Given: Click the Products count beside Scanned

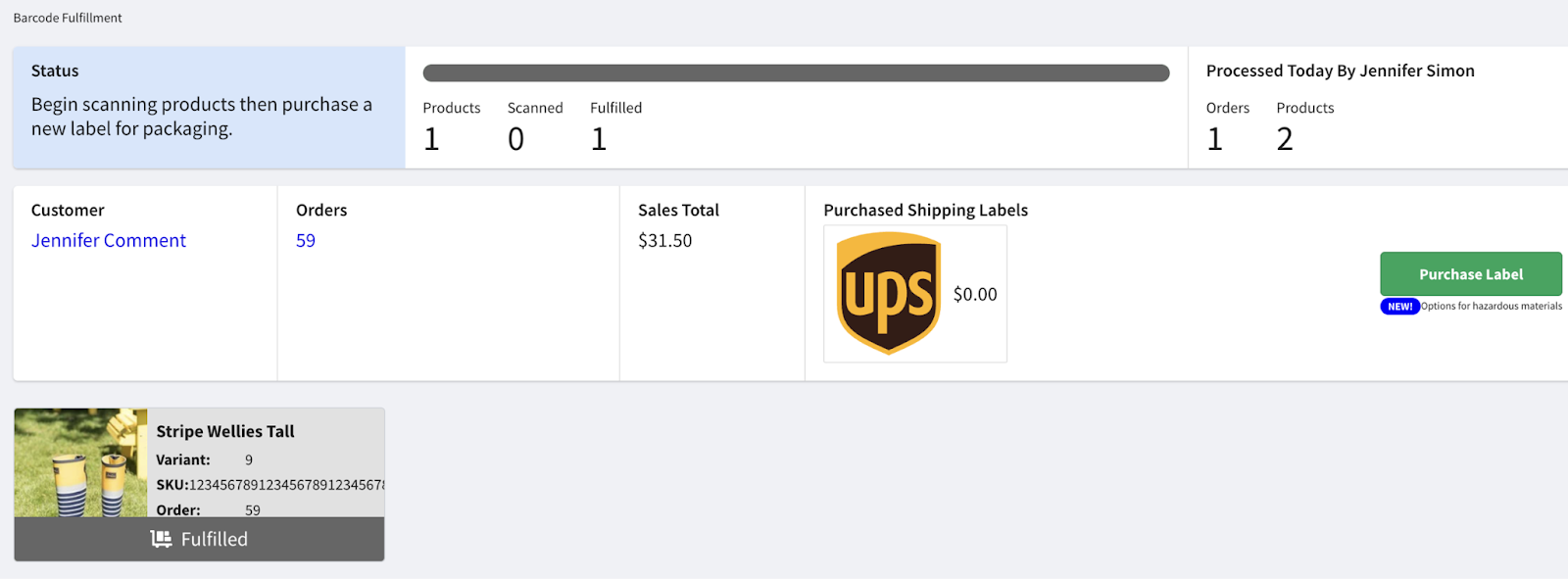Looking at the screenshot, I should click(431, 140).
